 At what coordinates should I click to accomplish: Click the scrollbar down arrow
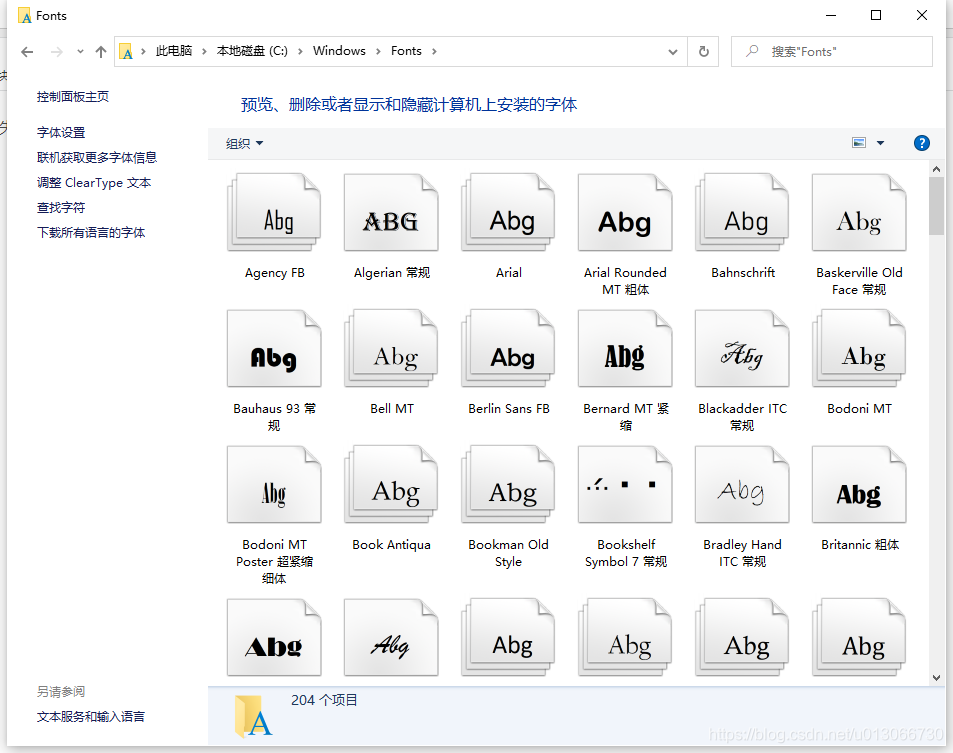click(936, 677)
